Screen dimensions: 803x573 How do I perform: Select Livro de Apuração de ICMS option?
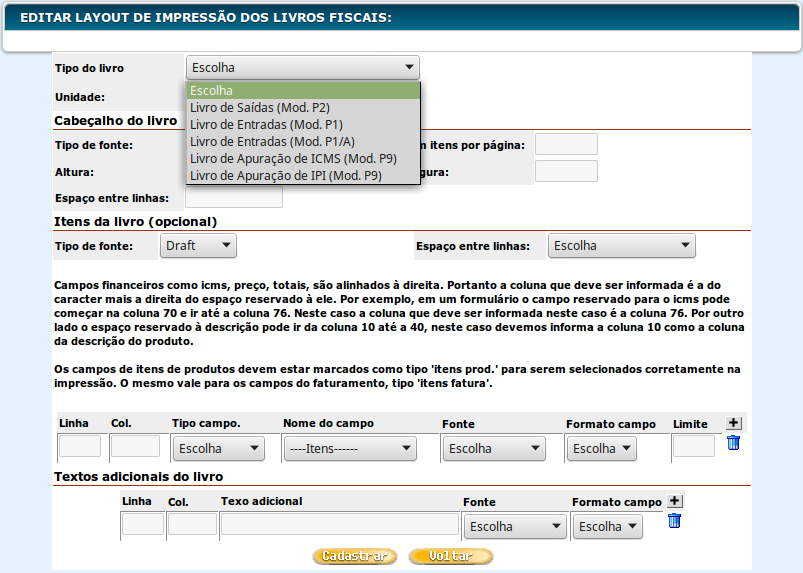(x=293, y=159)
